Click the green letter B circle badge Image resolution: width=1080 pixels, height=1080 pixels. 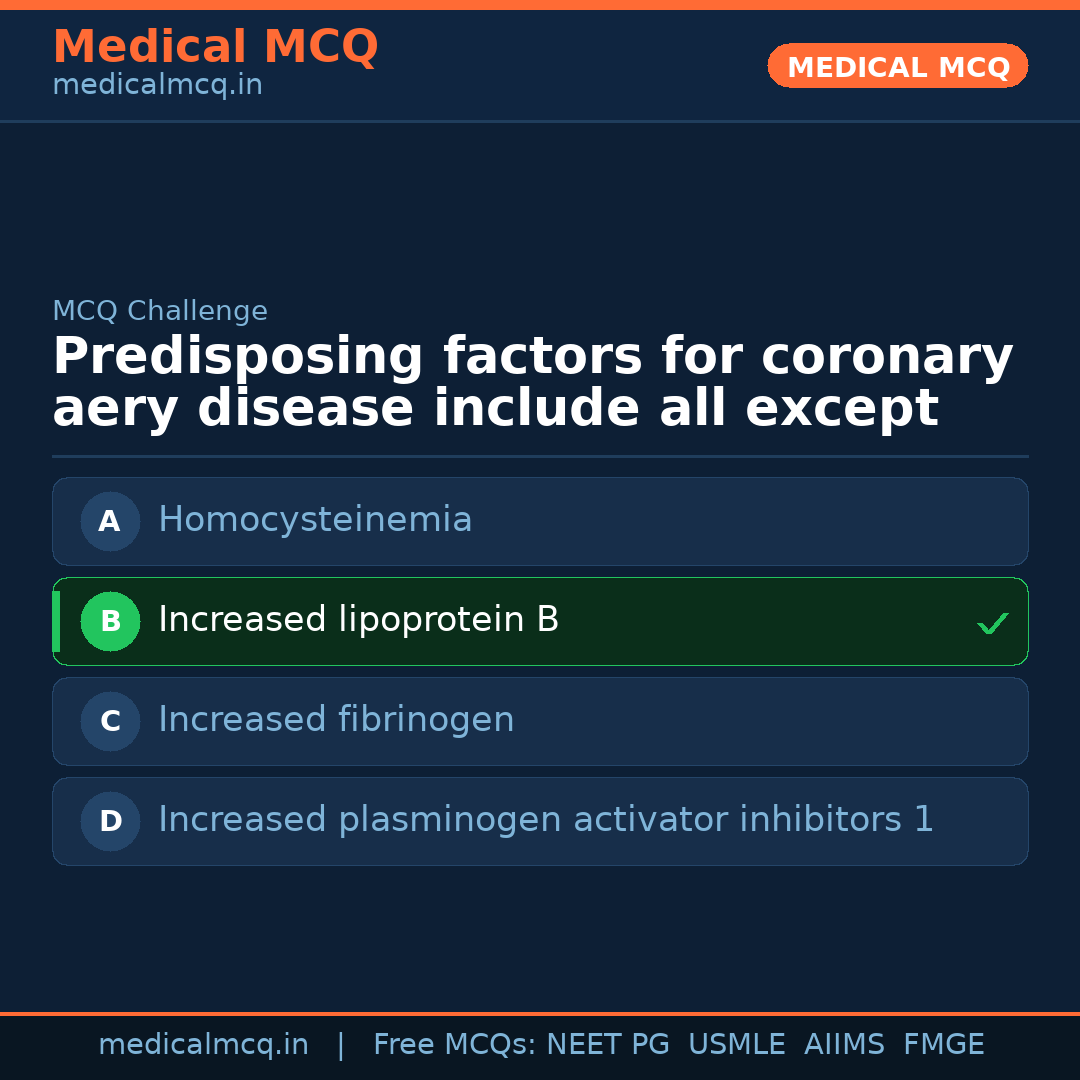[110, 621]
